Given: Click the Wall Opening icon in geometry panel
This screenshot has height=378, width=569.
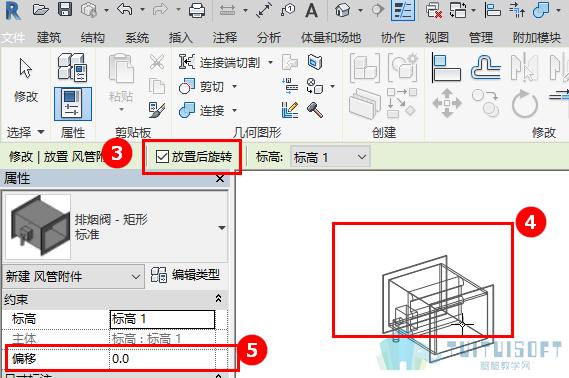Looking at the screenshot, I should tap(315, 62).
